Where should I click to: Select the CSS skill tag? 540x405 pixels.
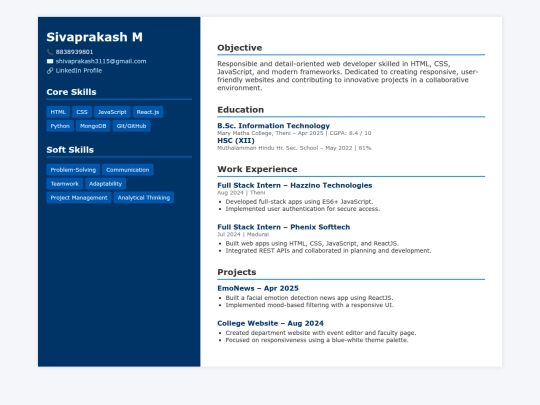(x=82, y=112)
